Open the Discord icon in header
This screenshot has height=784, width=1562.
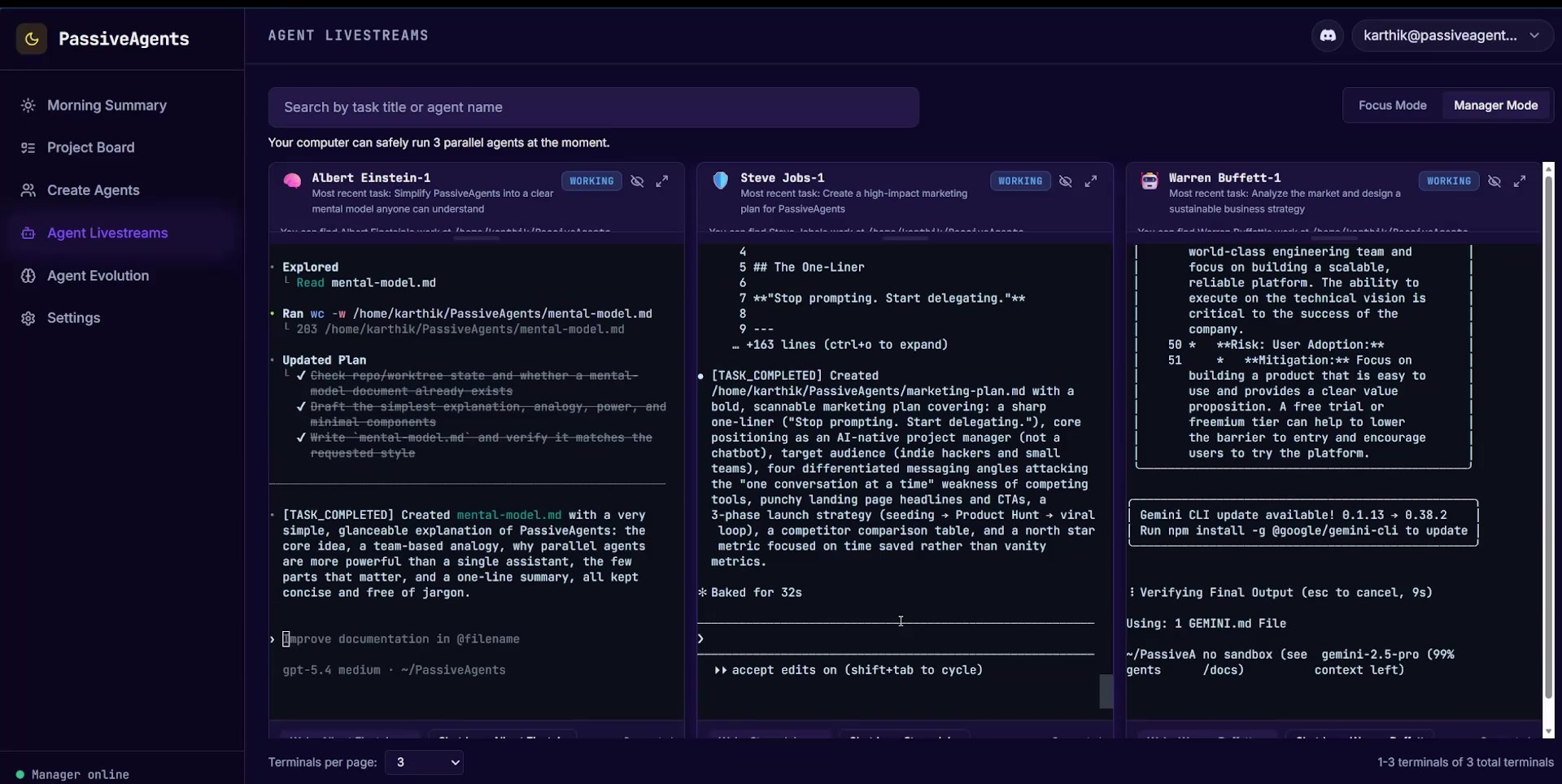pos(1328,36)
